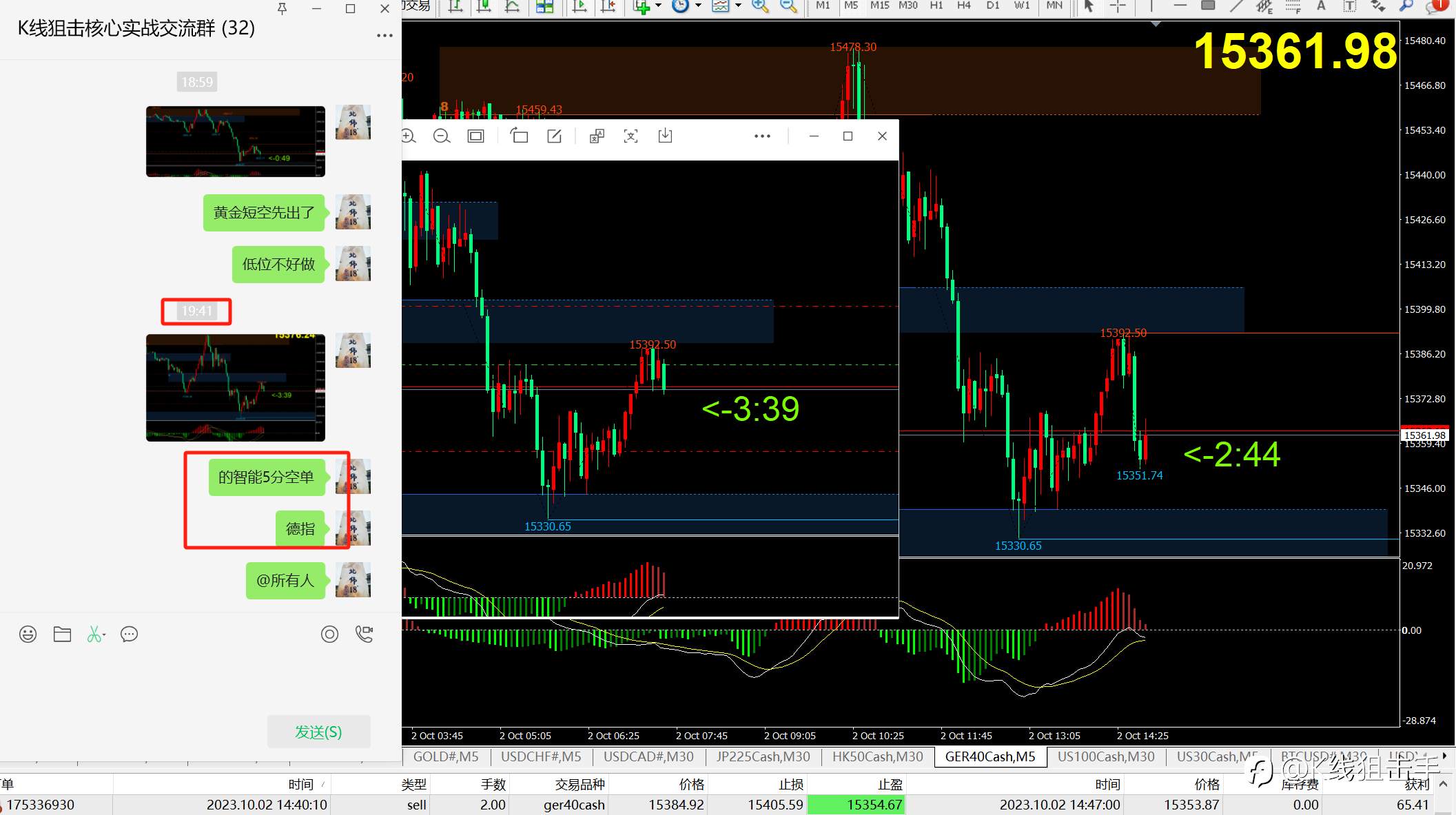Click the translate icon in image viewer
Screen dimensions: 1456x815
point(597,136)
